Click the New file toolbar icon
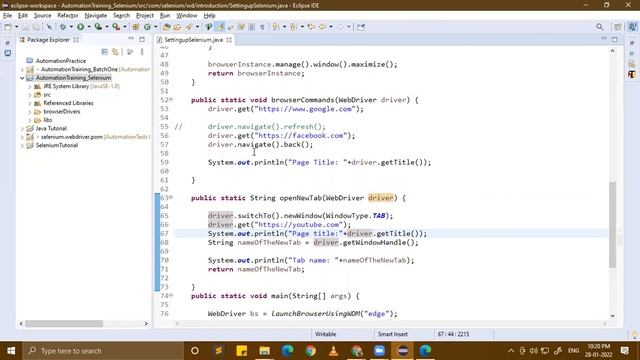Screen dimensions: 640x360 8,27
